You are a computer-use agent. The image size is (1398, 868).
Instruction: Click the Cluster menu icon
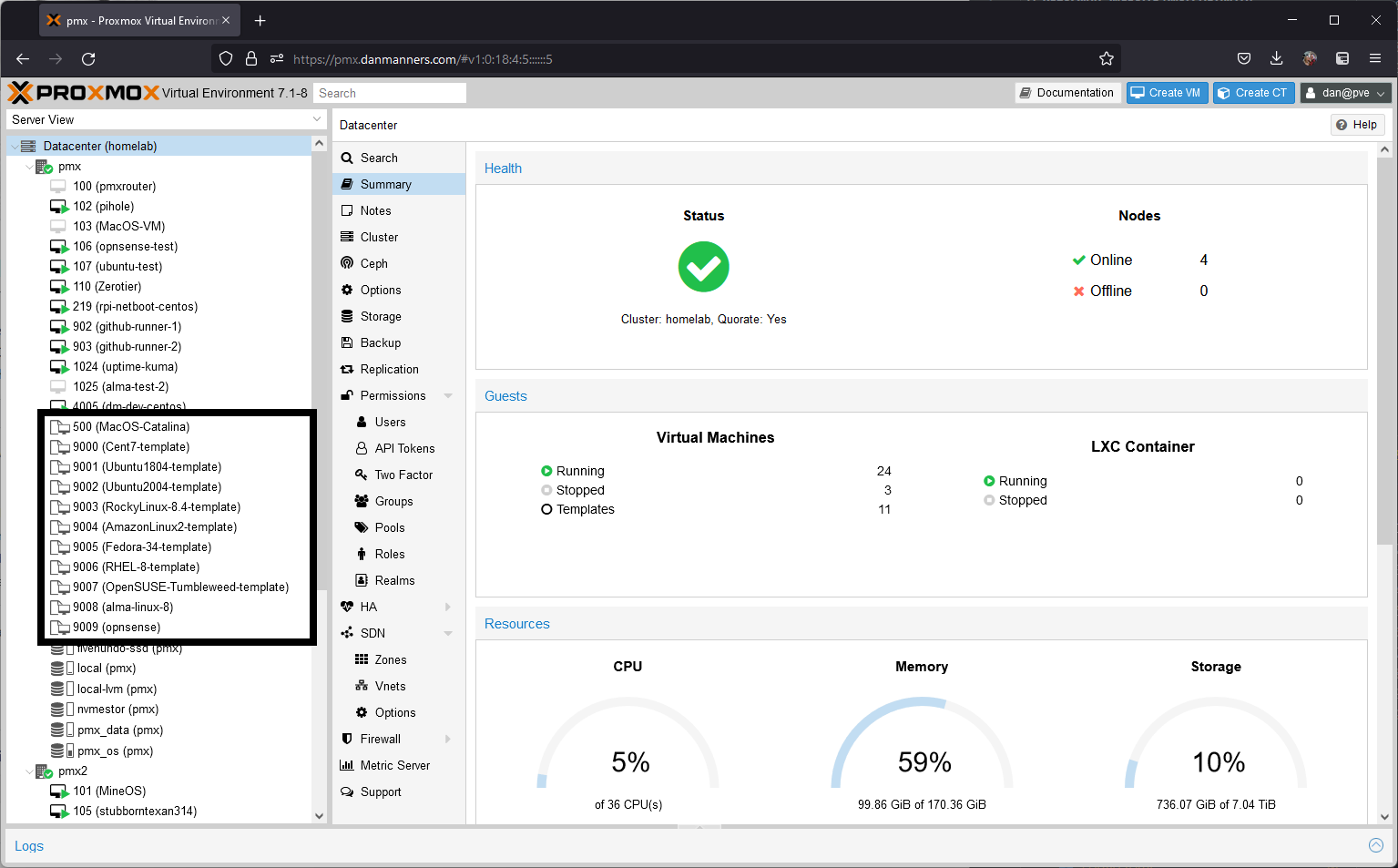coord(347,237)
